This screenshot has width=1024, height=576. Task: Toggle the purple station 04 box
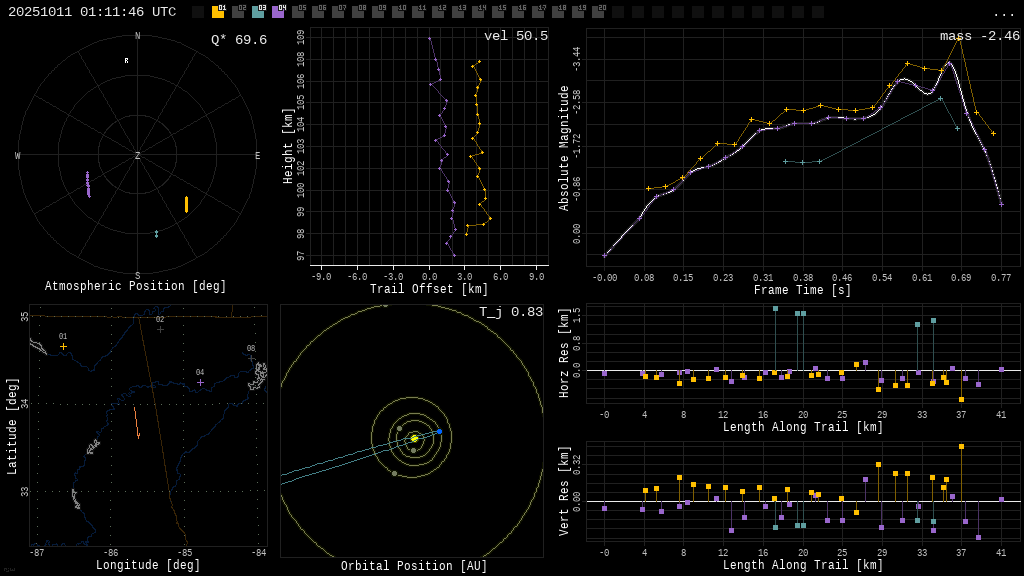click(278, 12)
